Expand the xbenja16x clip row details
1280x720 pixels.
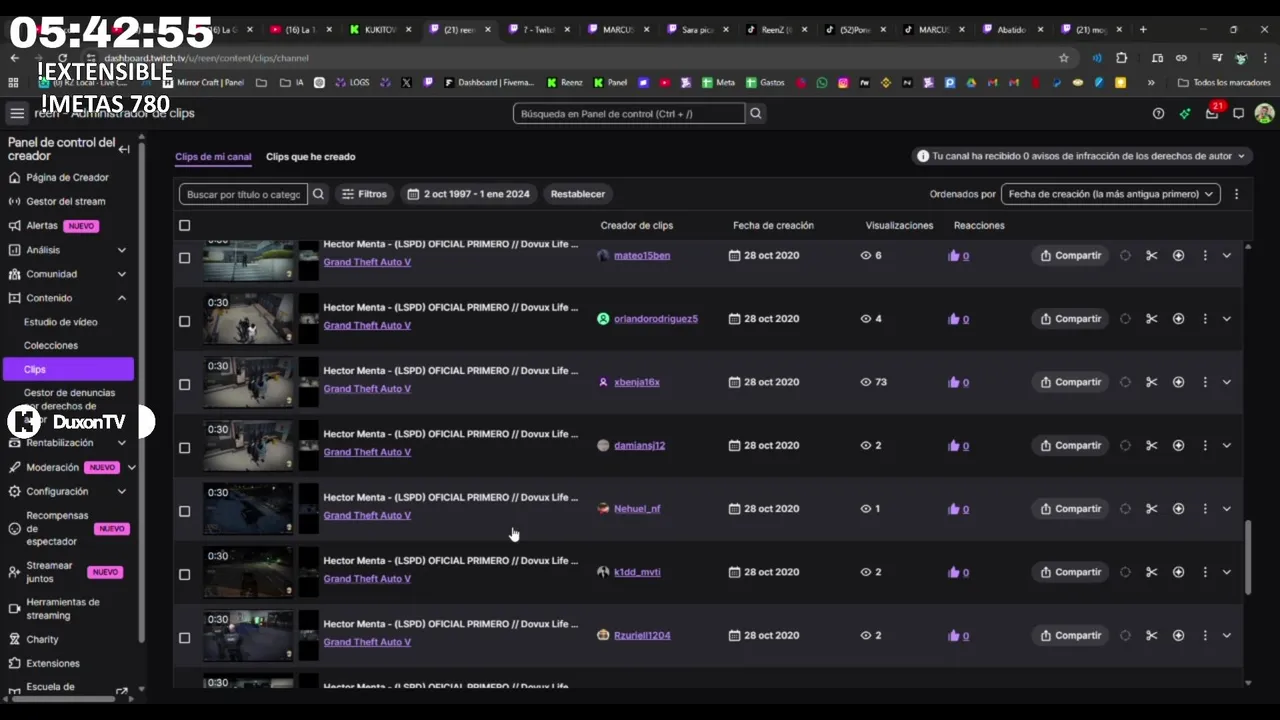pos(1227,382)
